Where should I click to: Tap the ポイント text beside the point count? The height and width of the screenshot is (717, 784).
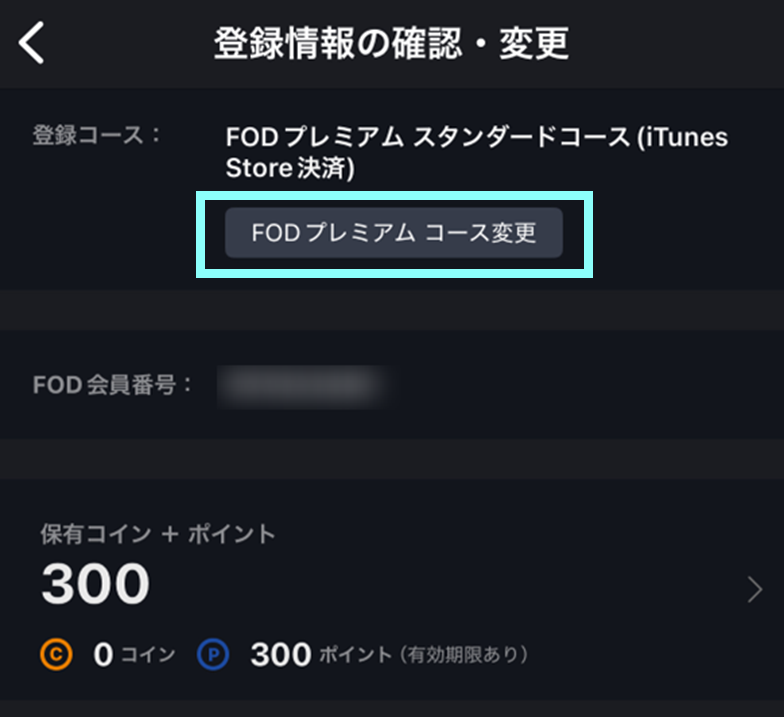coord(355,656)
